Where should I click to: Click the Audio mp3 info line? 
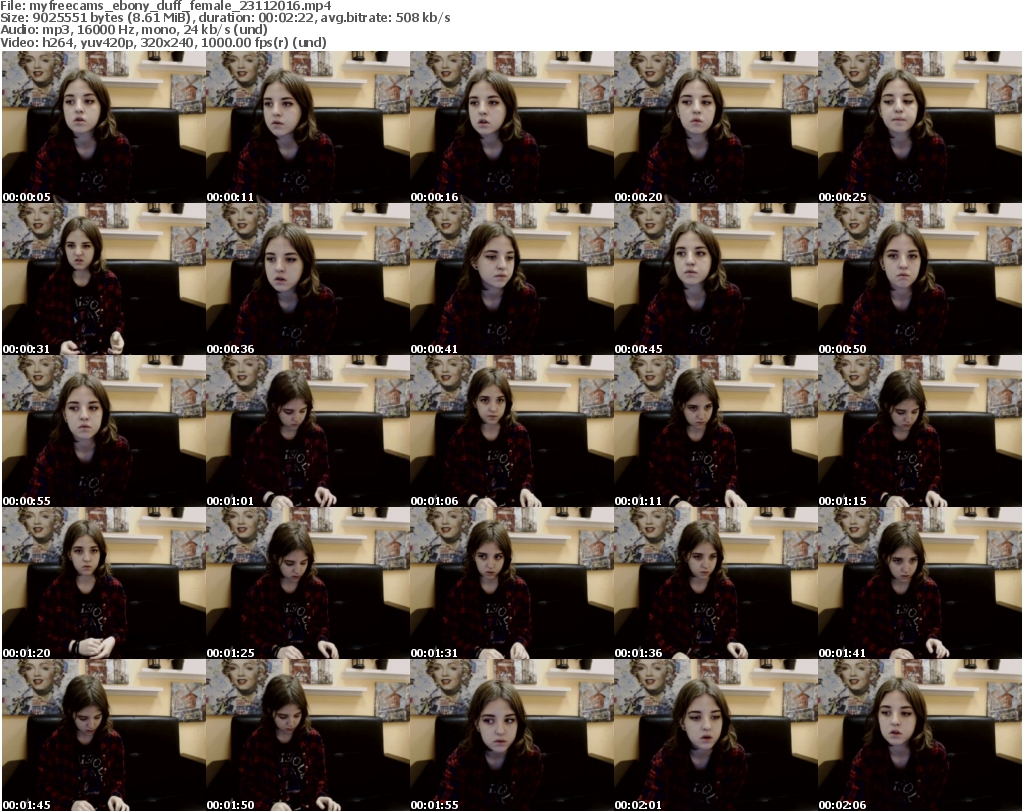134,30
